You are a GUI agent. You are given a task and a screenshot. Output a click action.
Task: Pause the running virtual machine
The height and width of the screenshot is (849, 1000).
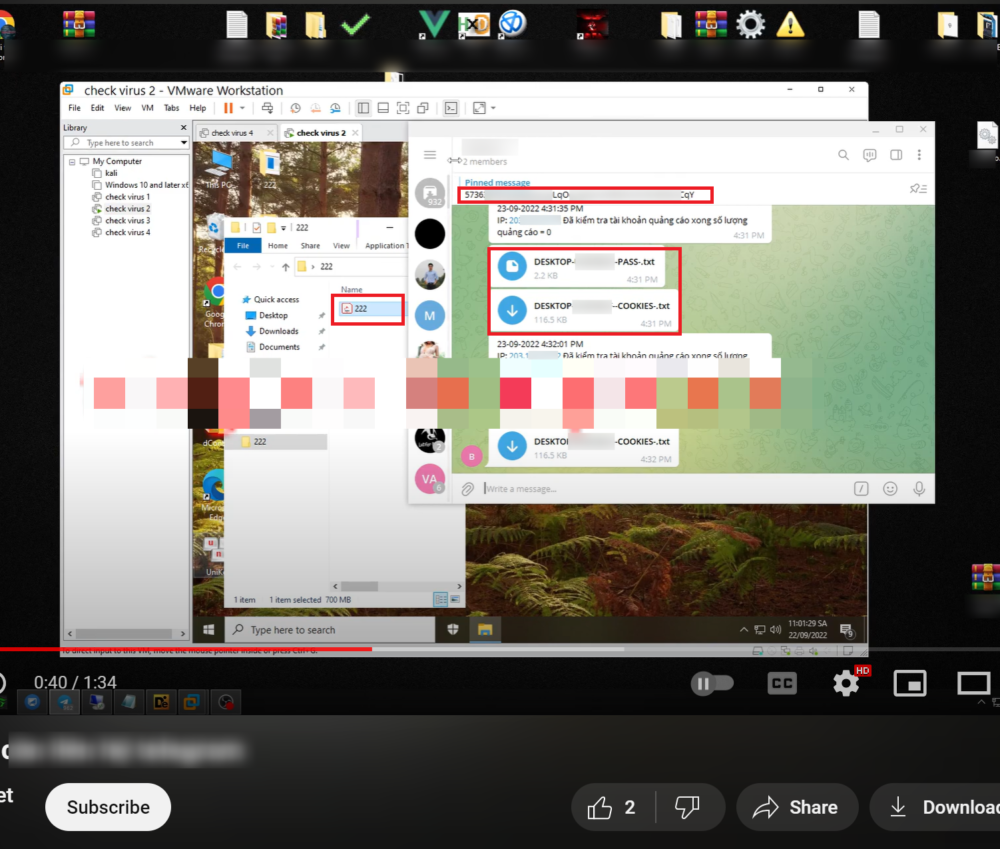[x=228, y=108]
